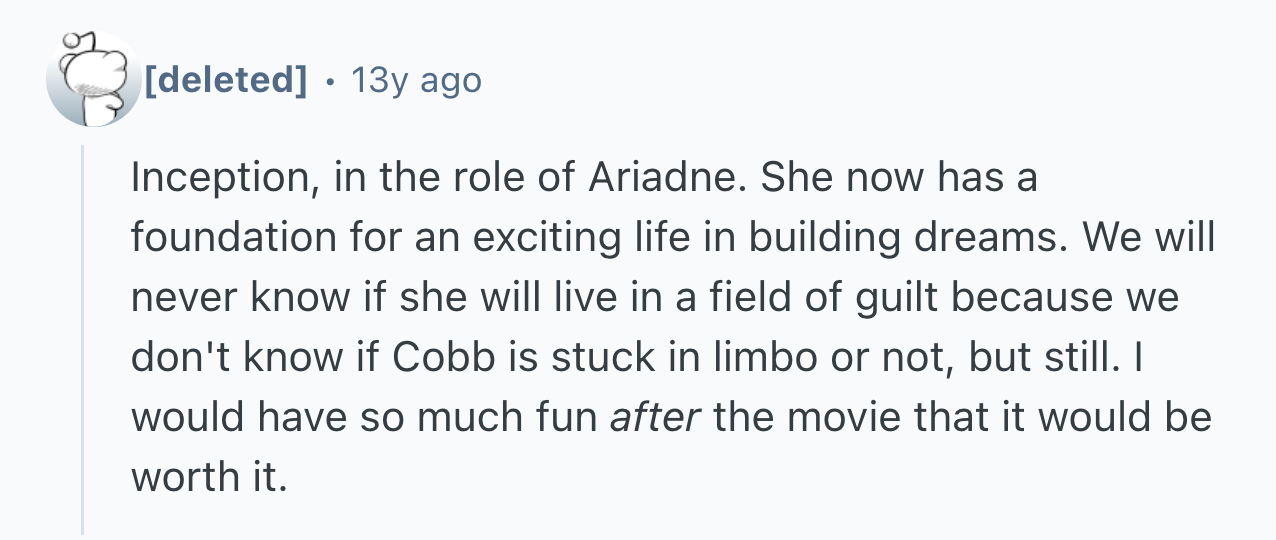Click the dot separator before the timestamp
This screenshot has height=540, width=1276.
pos(330,80)
